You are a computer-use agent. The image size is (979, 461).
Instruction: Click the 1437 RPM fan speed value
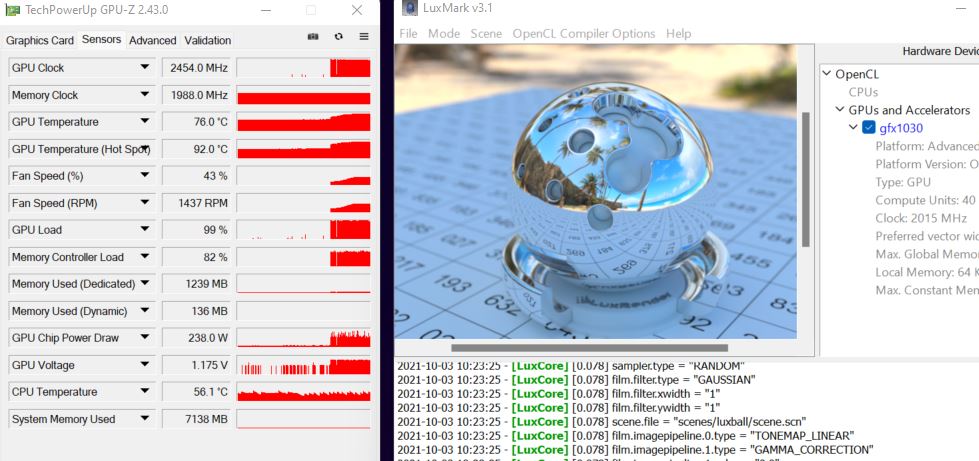(196, 203)
